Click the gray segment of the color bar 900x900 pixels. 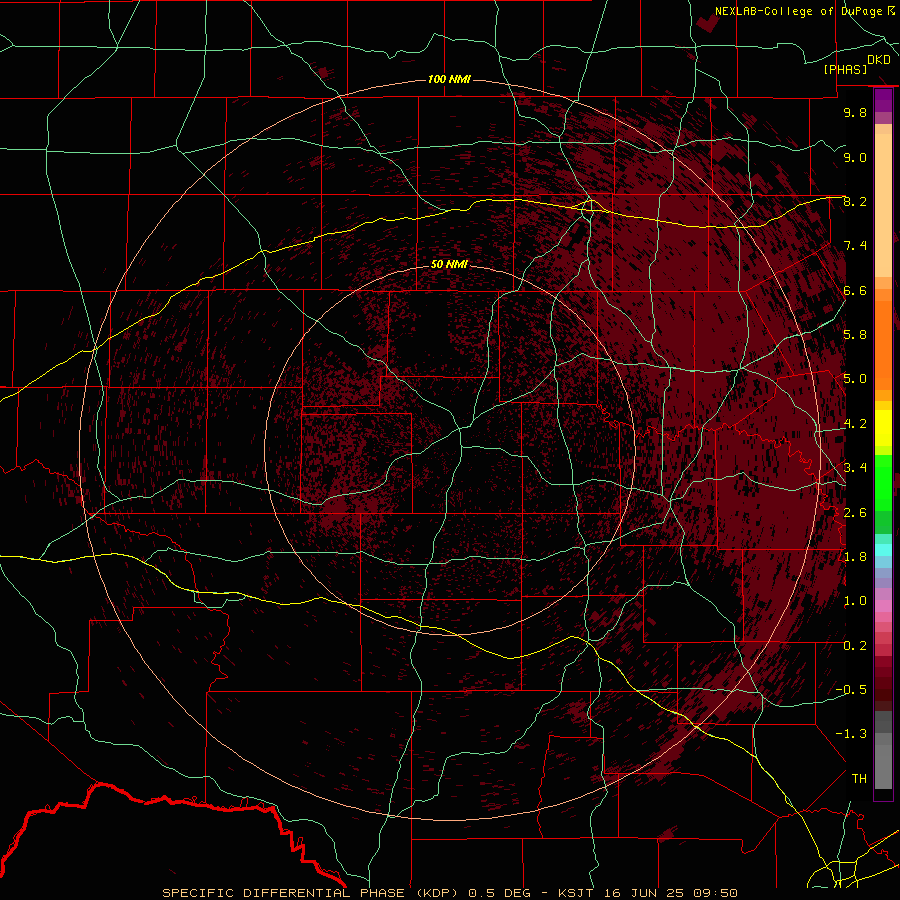[x=883, y=752]
